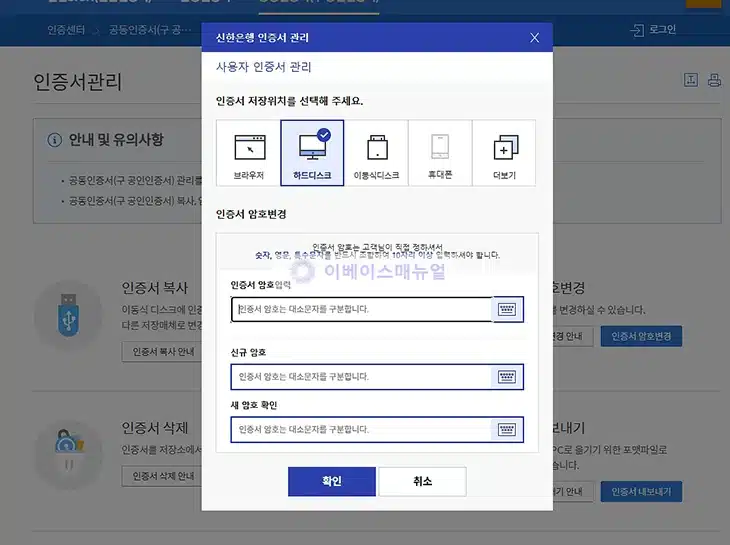
Task: Focus the 신규 암호 input field
Action: [x=362, y=377]
